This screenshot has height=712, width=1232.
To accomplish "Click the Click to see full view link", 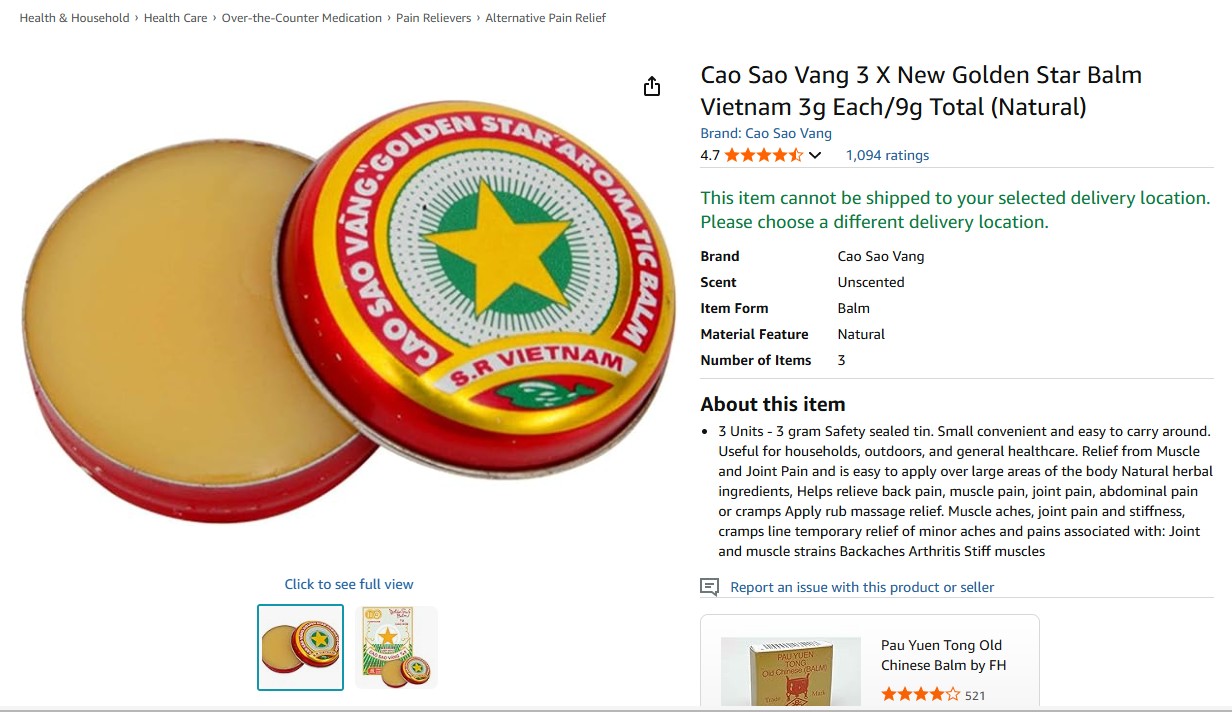I will click(x=349, y=583).
